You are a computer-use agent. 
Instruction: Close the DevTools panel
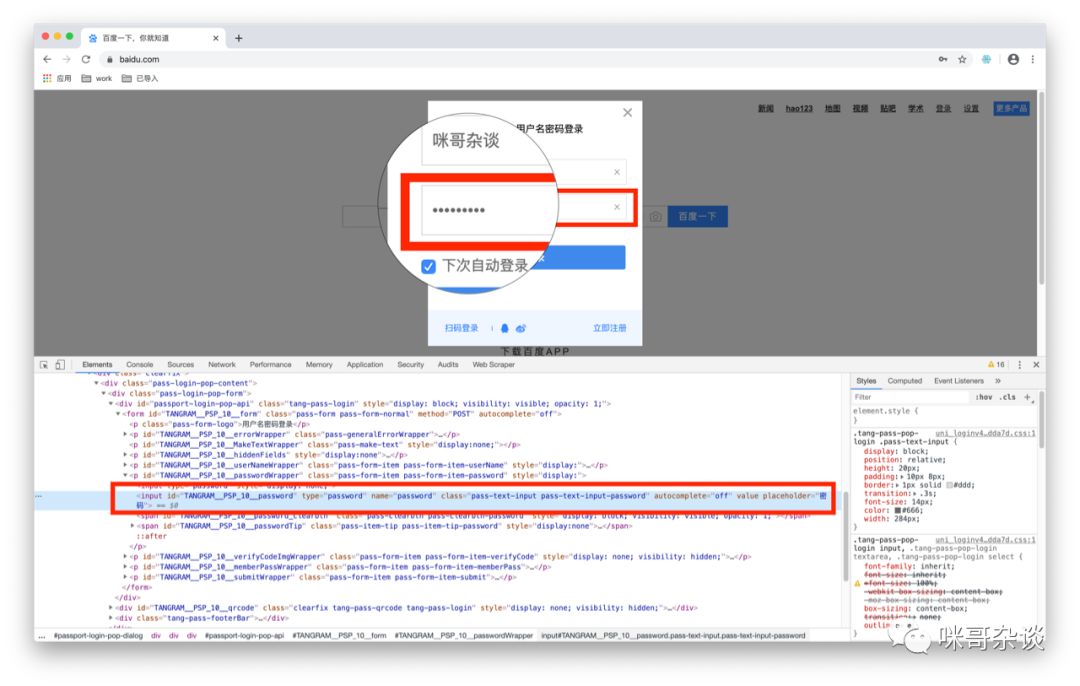(x=1036, y=365)
